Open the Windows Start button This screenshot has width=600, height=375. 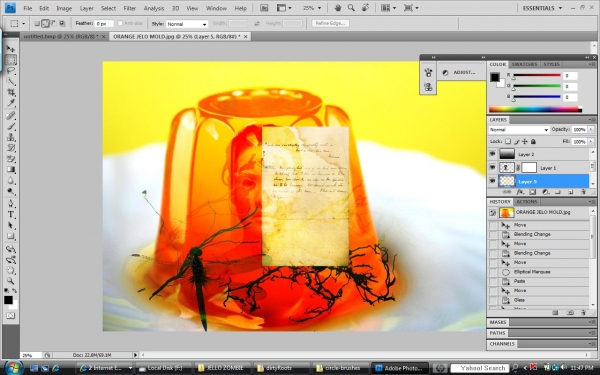pyautogui.click(x=13, y=367)
